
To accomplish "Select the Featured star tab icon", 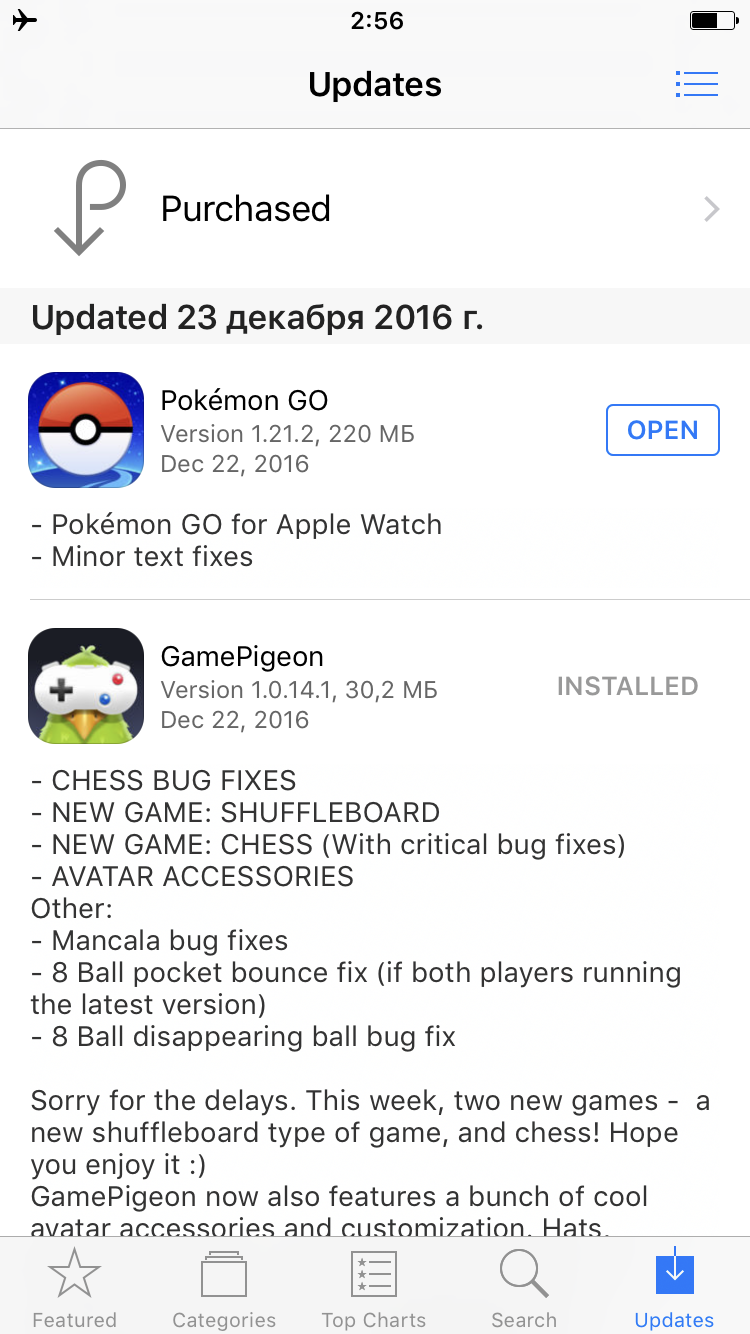I will 74,1275.
